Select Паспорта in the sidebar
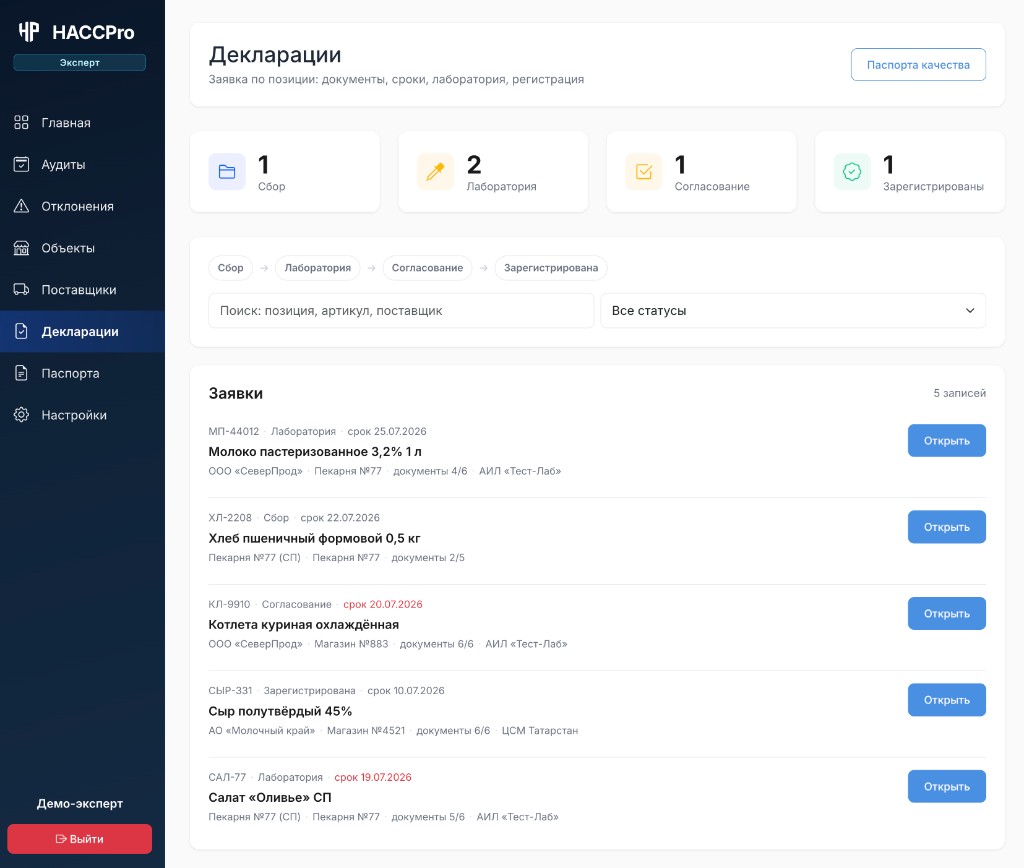This screenshot has height=868, width=1024. pos(82,373)
